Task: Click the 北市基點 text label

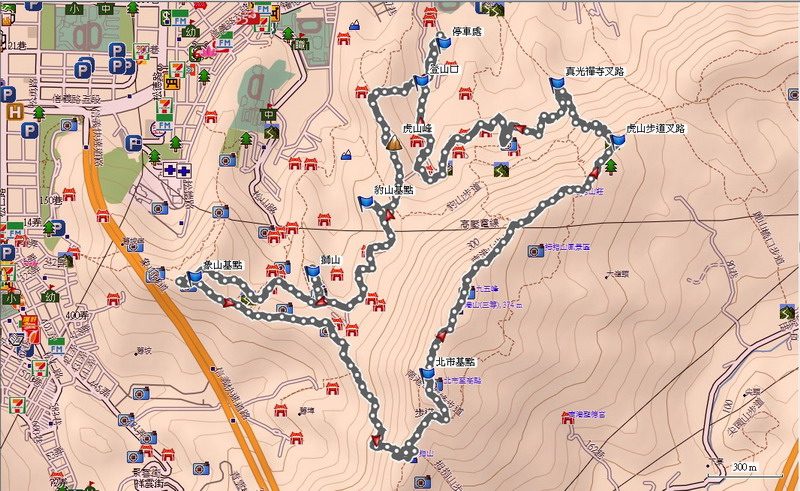Action: point(456,362)
